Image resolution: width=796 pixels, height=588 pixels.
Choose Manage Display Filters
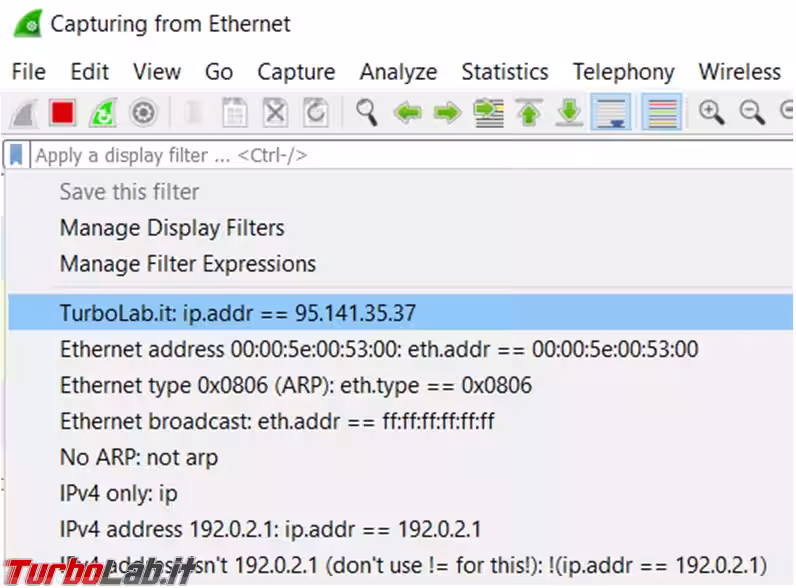coord(172,228)
